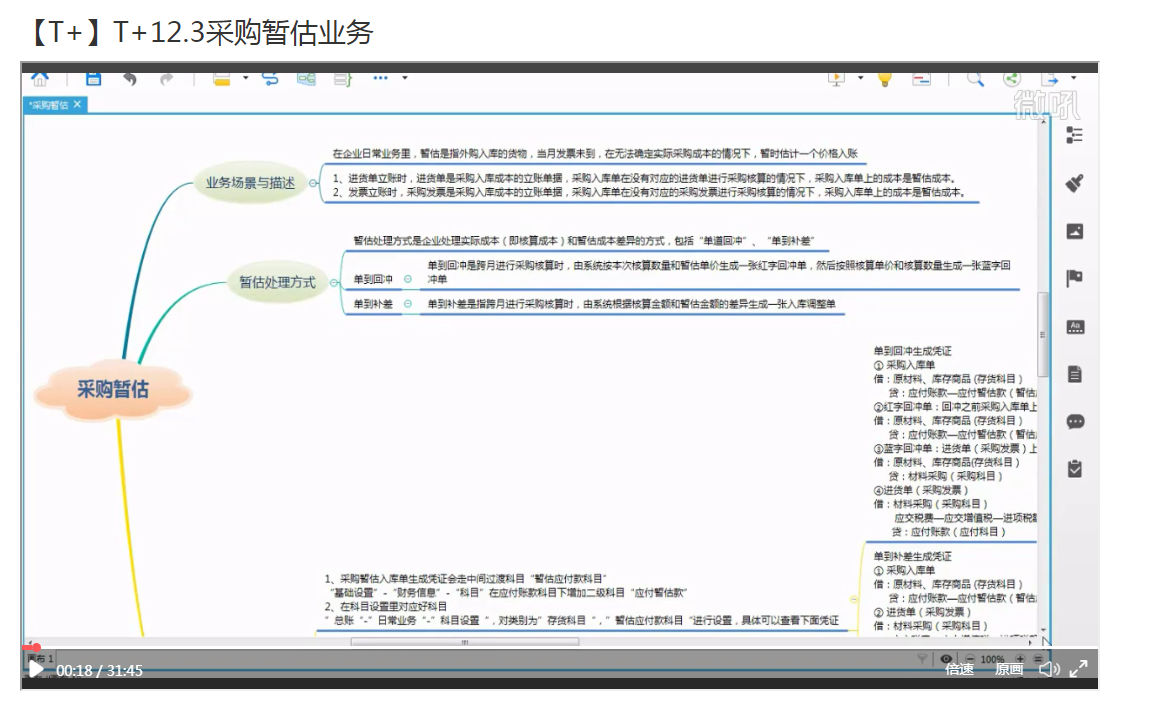The image size is (1160, 711).
Task: Undo the last action
Action: pyautogui.click(x=130, y=78)
